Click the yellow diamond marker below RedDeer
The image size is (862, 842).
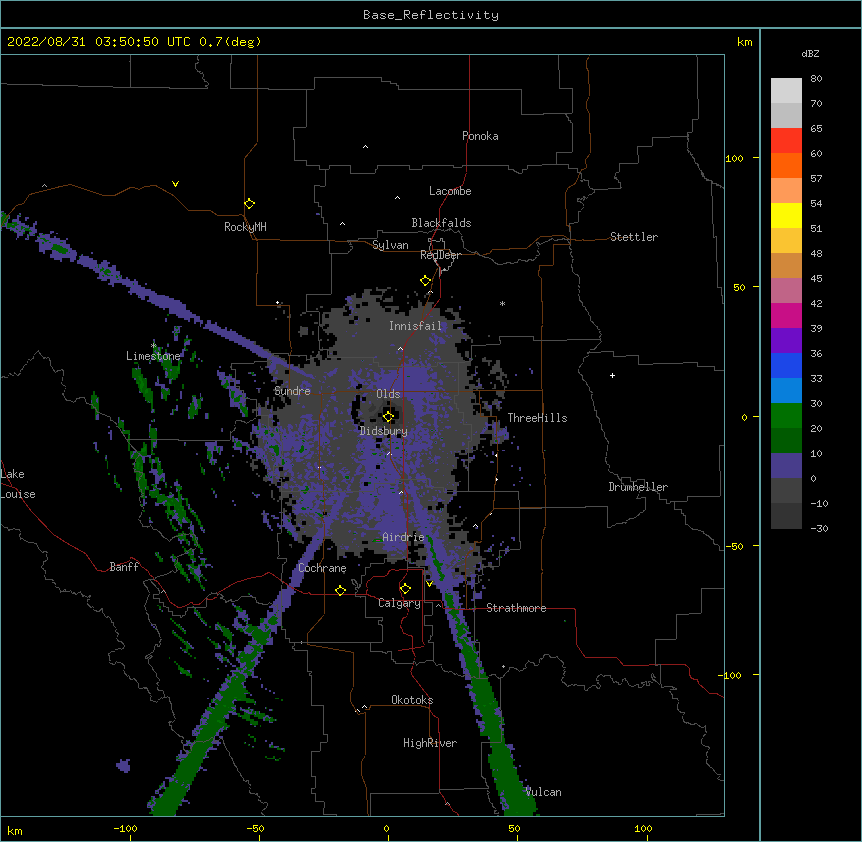click(425, 281)
